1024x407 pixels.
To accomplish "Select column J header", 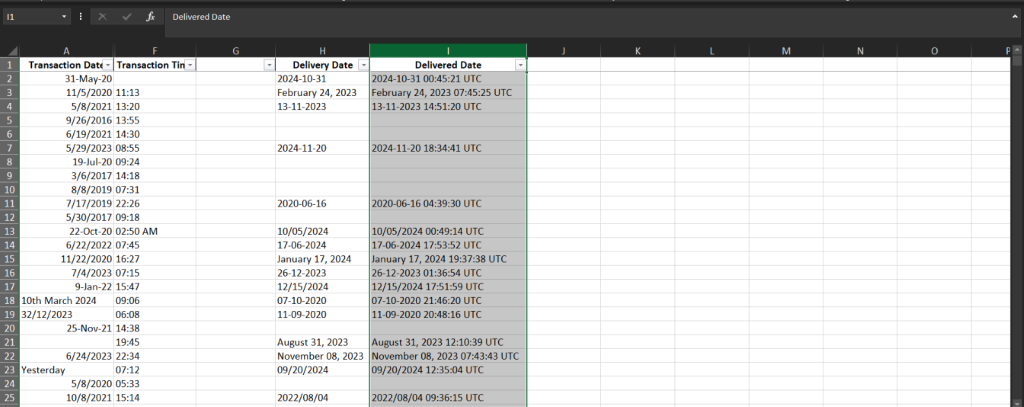I will click(563, 51).
